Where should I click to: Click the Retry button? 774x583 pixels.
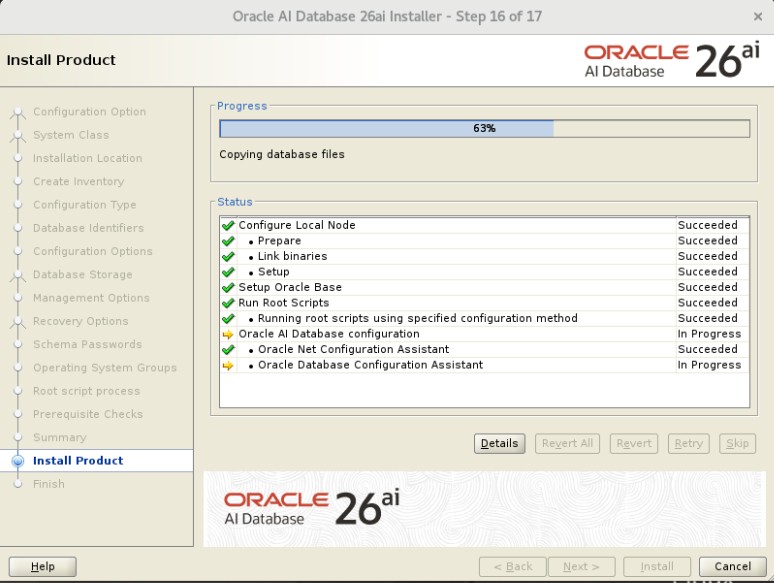click(x=689, y=443)
